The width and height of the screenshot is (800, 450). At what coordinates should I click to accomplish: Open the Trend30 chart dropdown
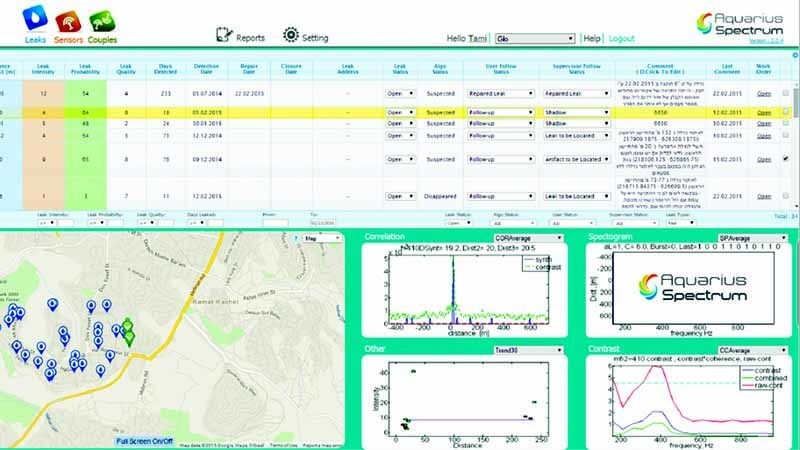click(516, 350)
